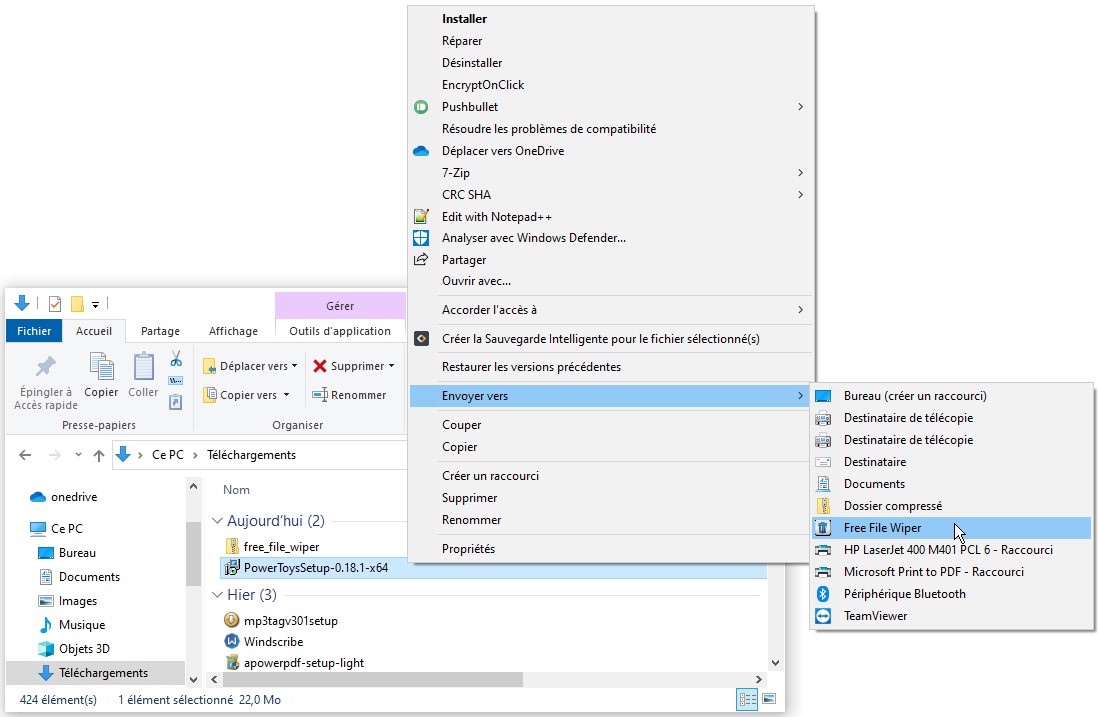Screen dimensions: 1098x717
Task: Click the Free File Wiper trash icon
Action: click(x=823, y=528)
